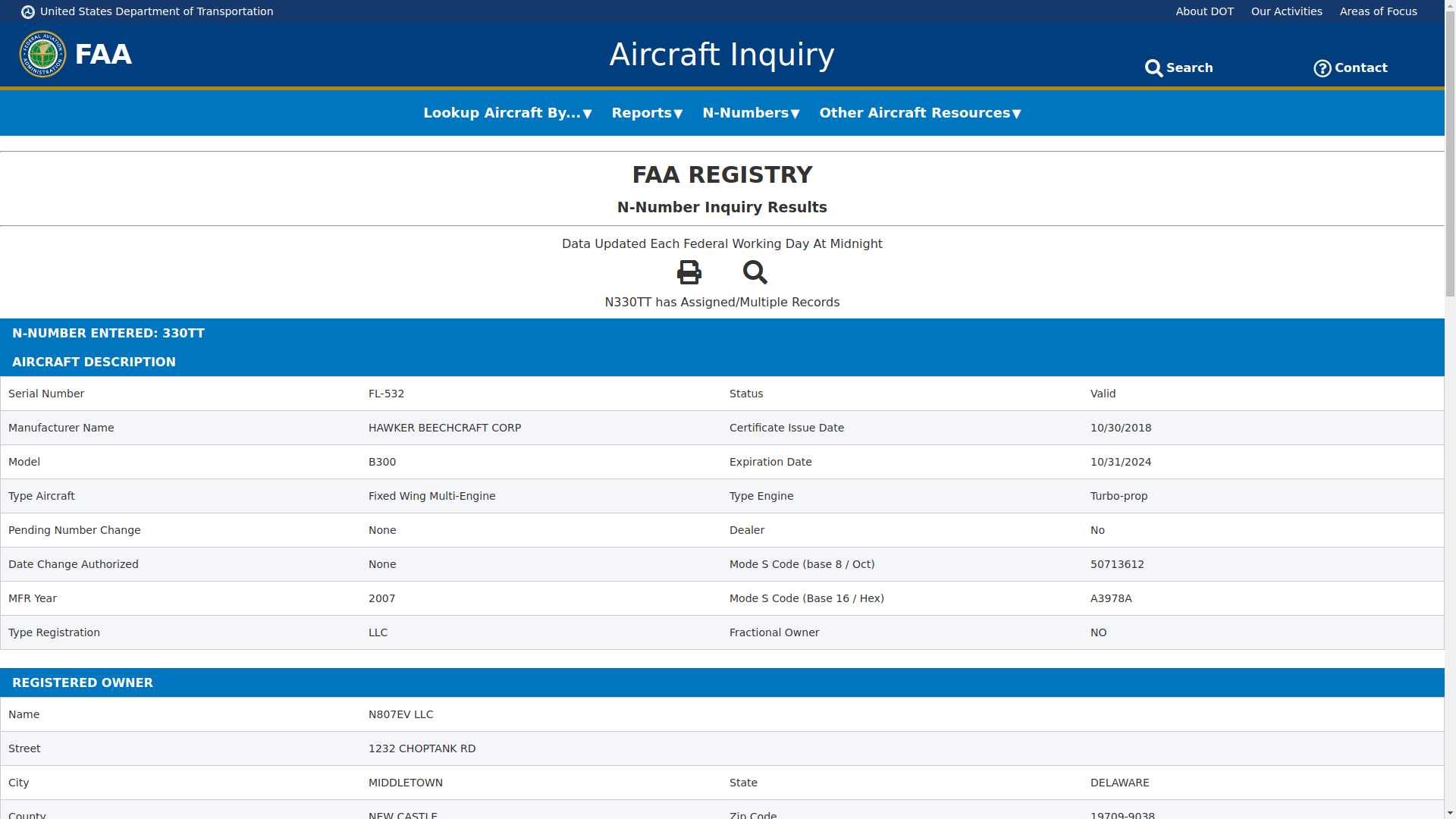1456x819 pixels.
Task: Click the Contact label in the header
Action: (1361, 67)
